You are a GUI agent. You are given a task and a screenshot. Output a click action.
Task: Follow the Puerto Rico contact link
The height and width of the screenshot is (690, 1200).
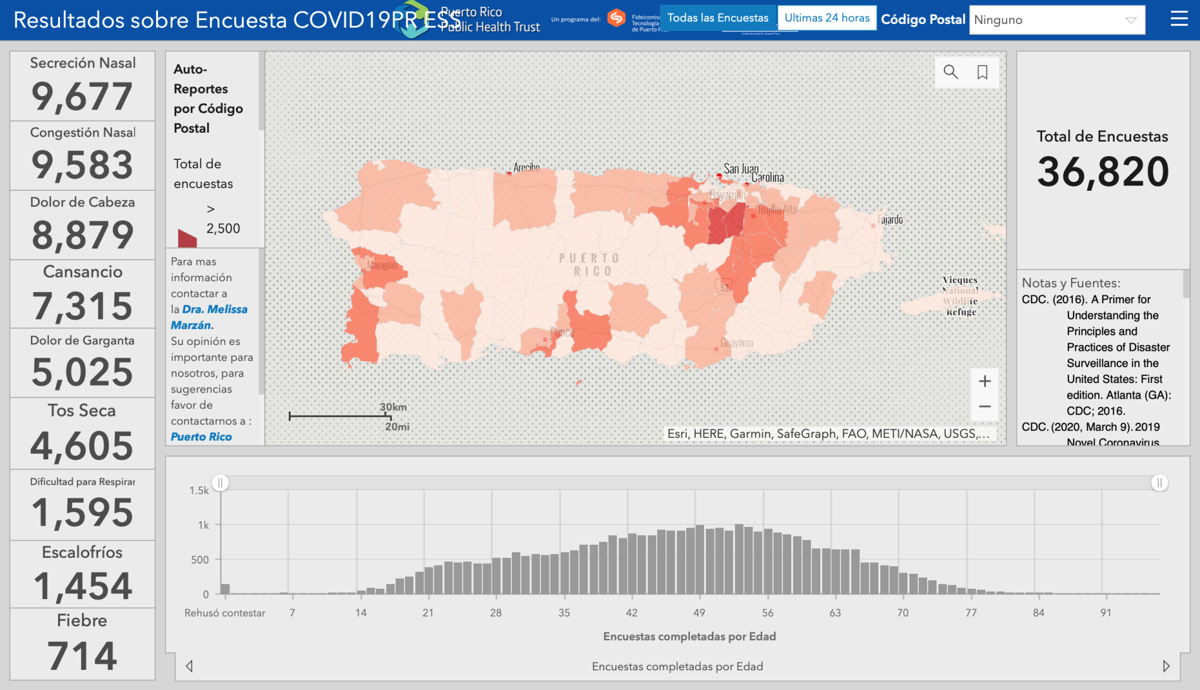(201, 437)
